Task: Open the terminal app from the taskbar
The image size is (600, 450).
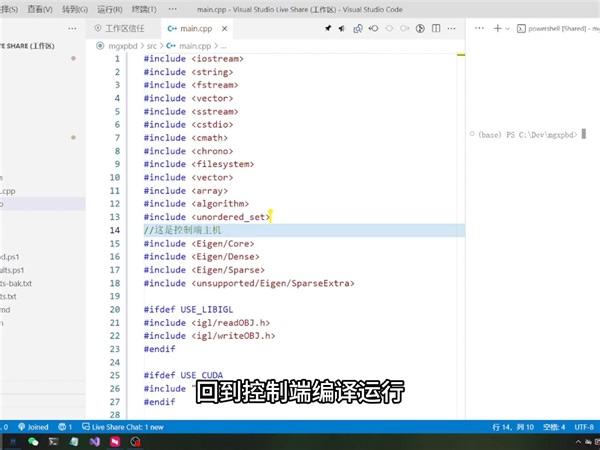Action: (54, 442)
